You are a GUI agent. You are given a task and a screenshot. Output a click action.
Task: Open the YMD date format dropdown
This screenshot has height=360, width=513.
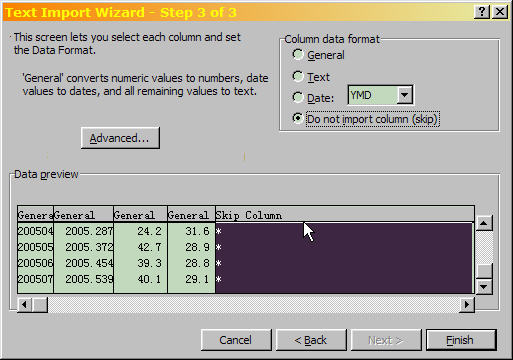click(405, 95)
